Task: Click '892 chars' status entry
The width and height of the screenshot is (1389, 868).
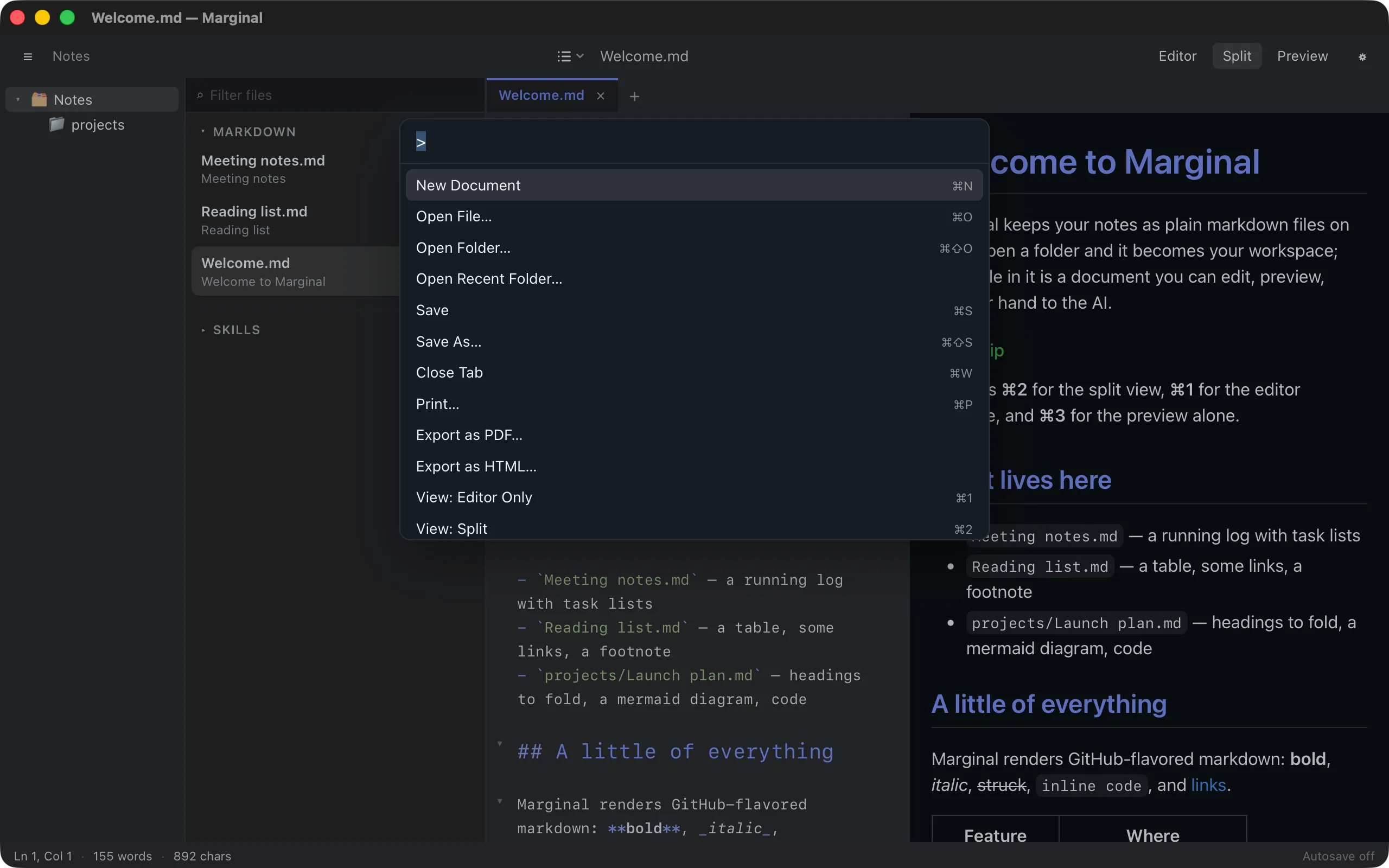Action: click(202, 856)
